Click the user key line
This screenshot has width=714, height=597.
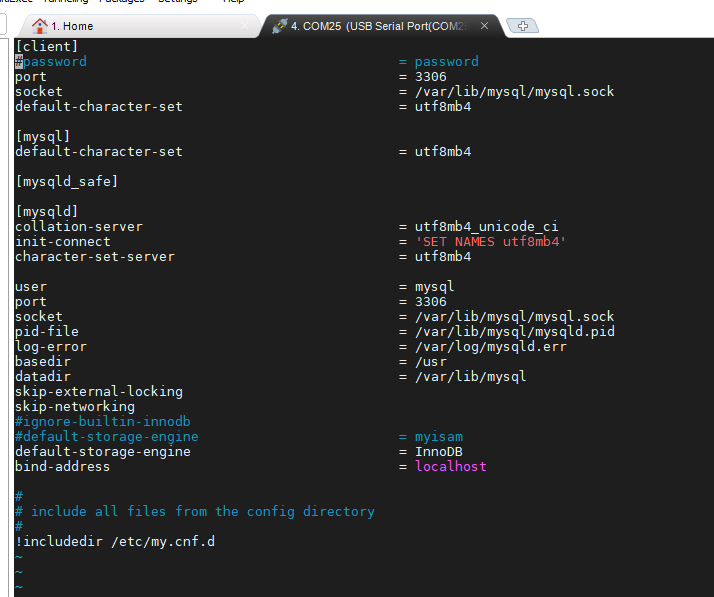(x=31, y=286)
